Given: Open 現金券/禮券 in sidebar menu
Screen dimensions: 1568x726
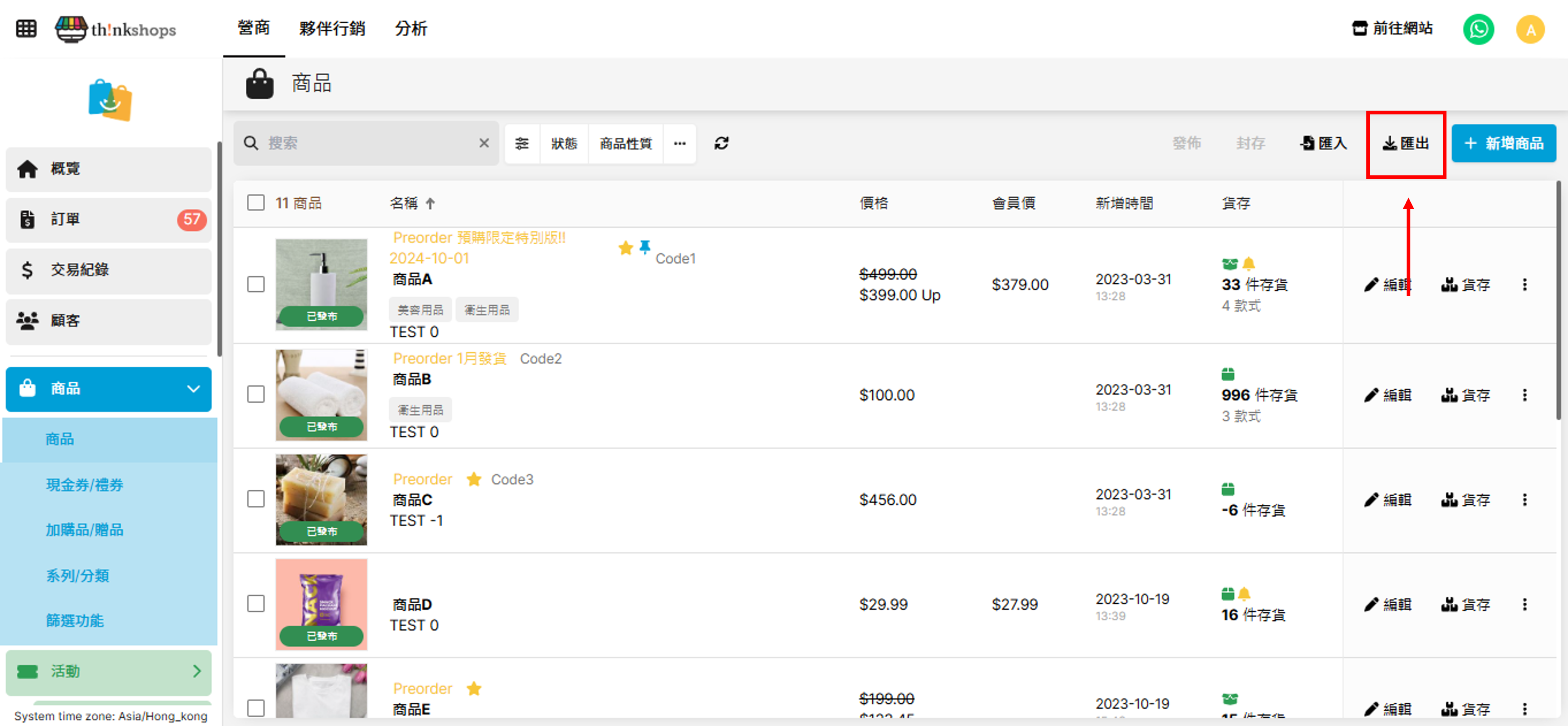Looking at the screenshot, I should tap(85, 485).
